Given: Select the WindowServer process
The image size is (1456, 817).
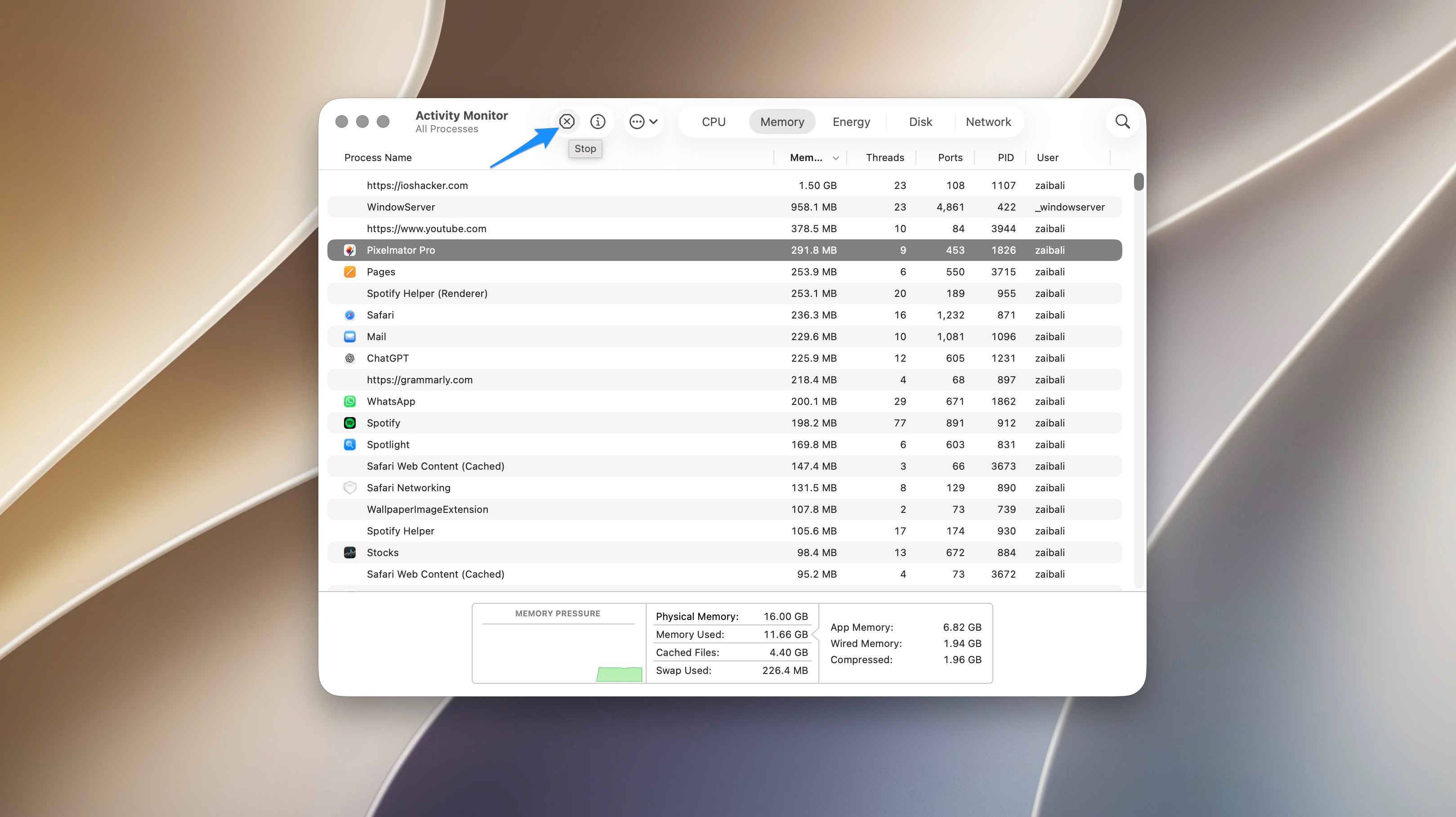Looking at the screenshot, I should [724, 207].
